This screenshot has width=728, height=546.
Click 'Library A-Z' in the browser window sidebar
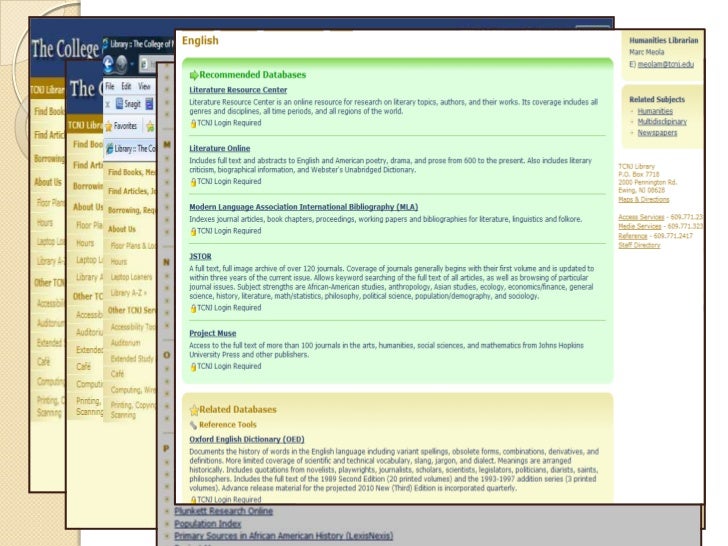pyautogui.click(x=129, y=293)
